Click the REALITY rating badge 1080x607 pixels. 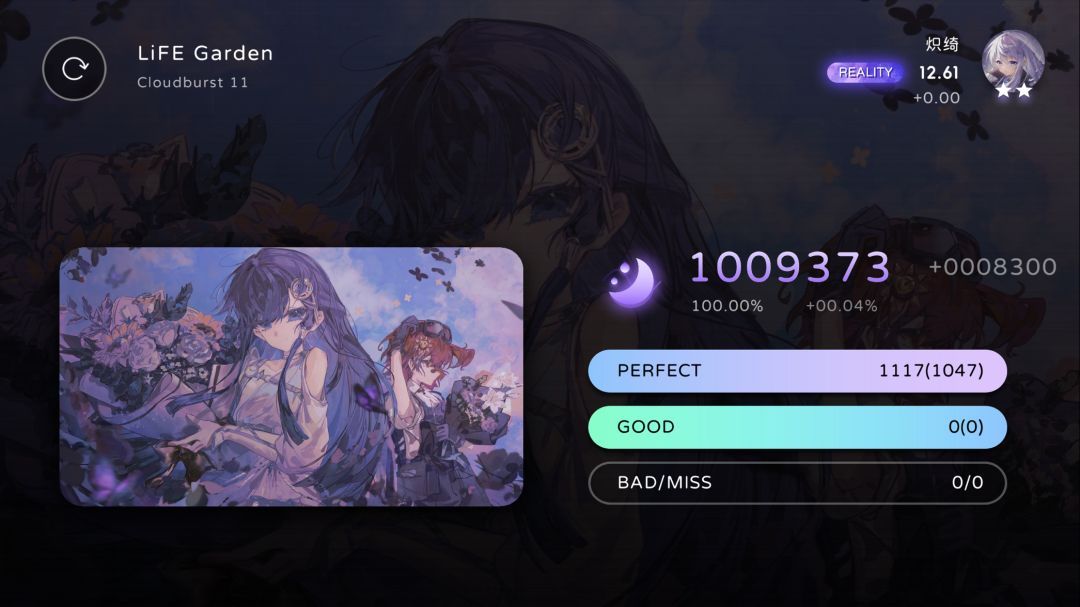click(x=865, y=72)
